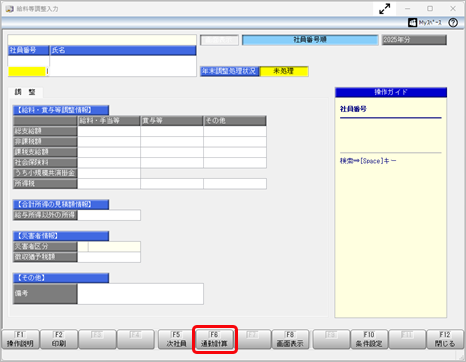
Task: Click the 所得税 row label
Action: [45, 184]
